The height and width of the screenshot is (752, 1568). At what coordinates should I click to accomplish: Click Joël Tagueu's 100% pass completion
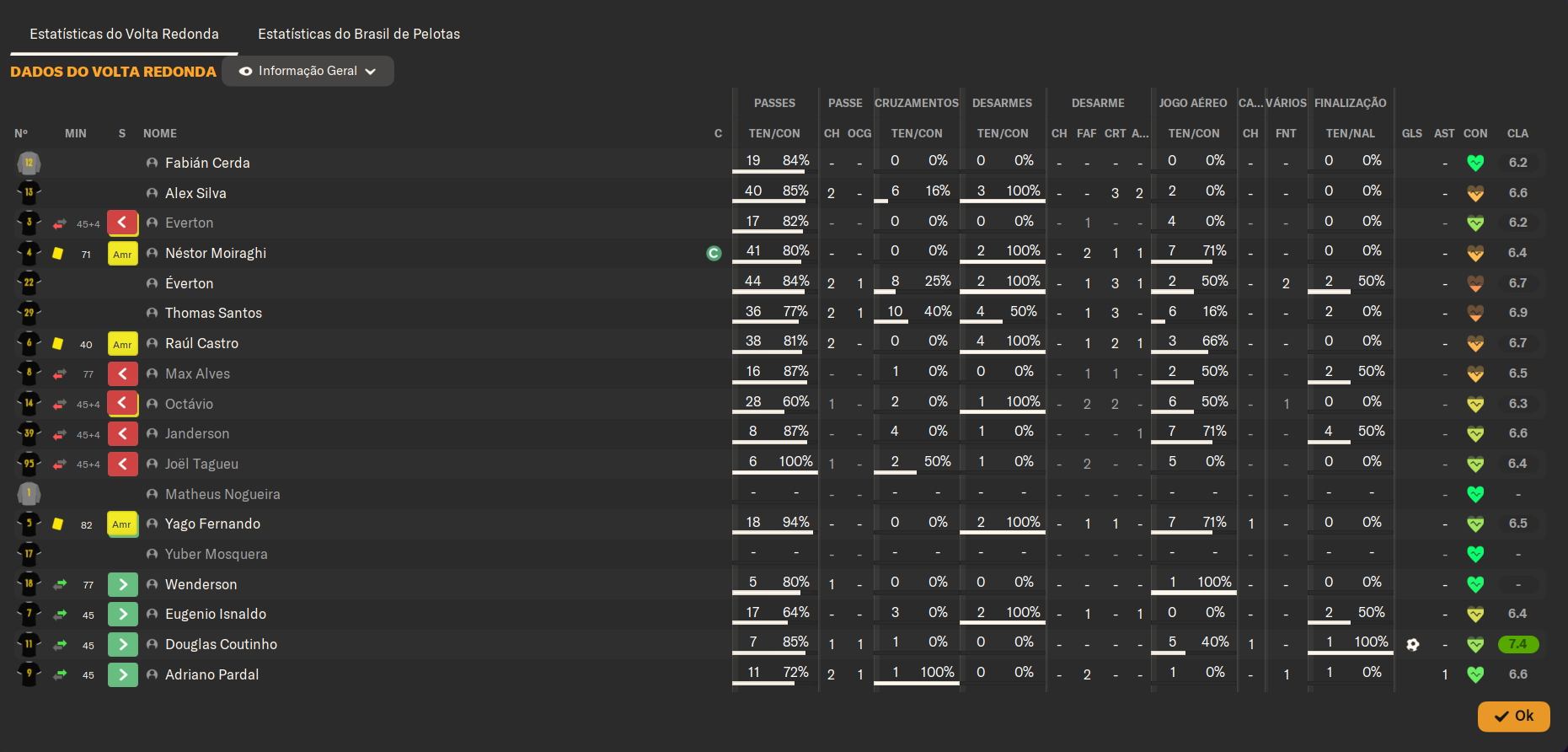795,461
